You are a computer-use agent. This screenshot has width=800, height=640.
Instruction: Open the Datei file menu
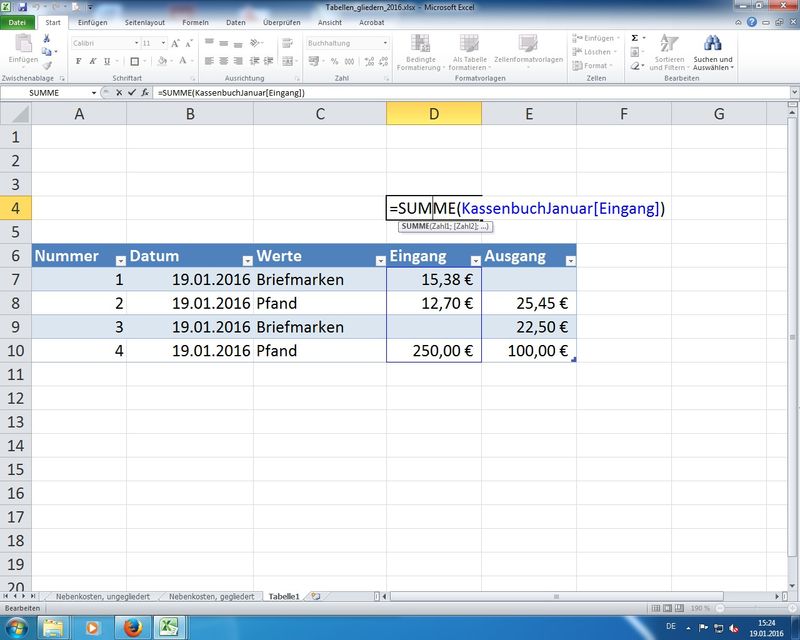pos(18,22)
